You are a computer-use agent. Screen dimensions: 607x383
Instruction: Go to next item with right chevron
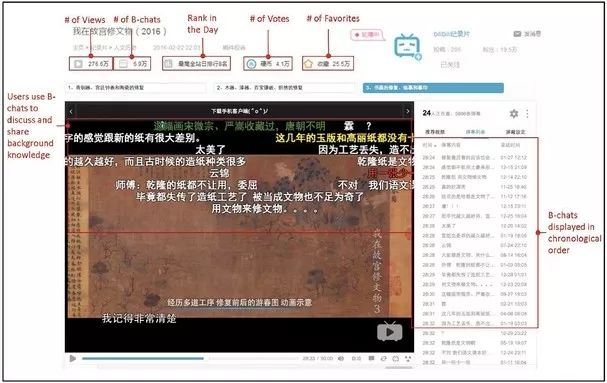407,112
